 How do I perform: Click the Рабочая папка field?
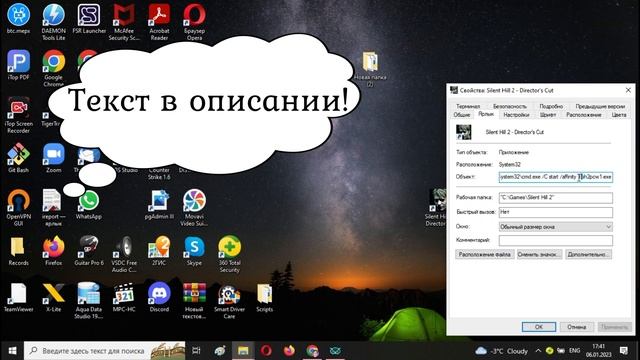(x=556, y=198)
